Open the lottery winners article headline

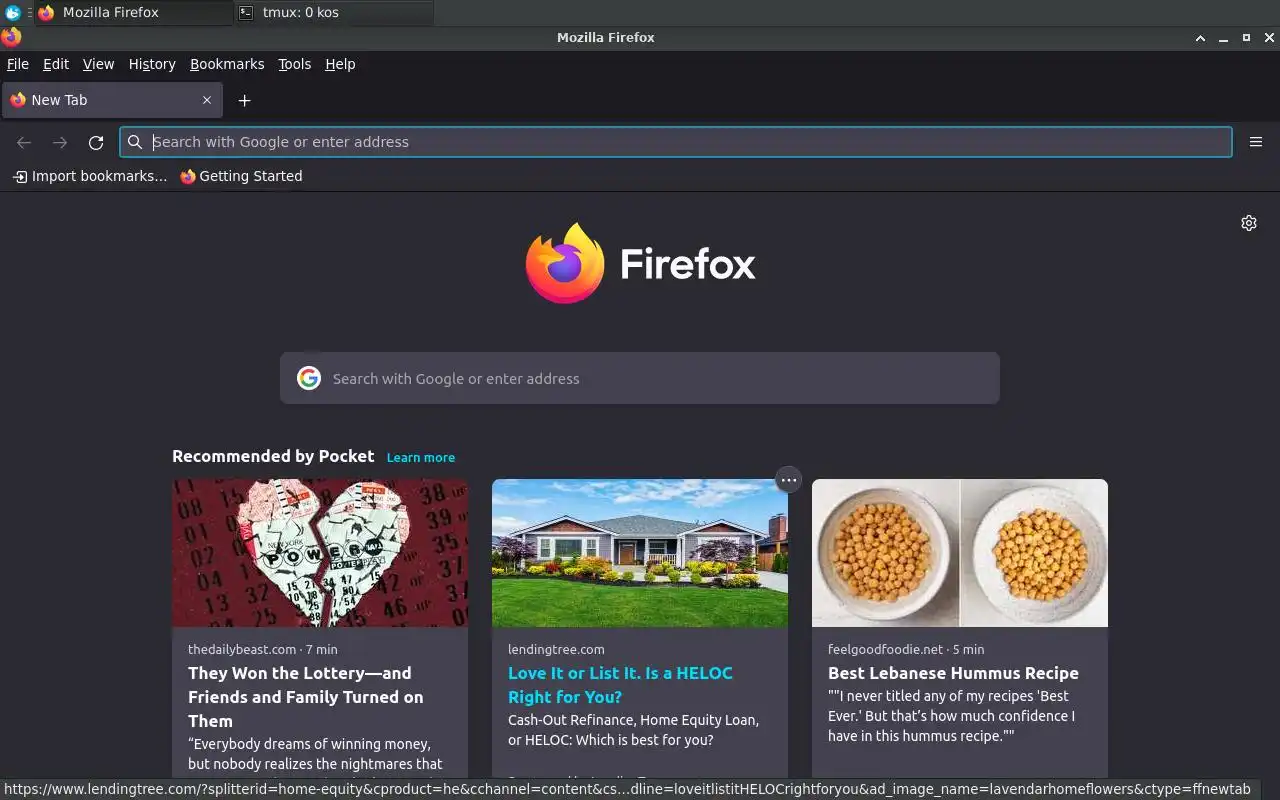tap(306, 697)
